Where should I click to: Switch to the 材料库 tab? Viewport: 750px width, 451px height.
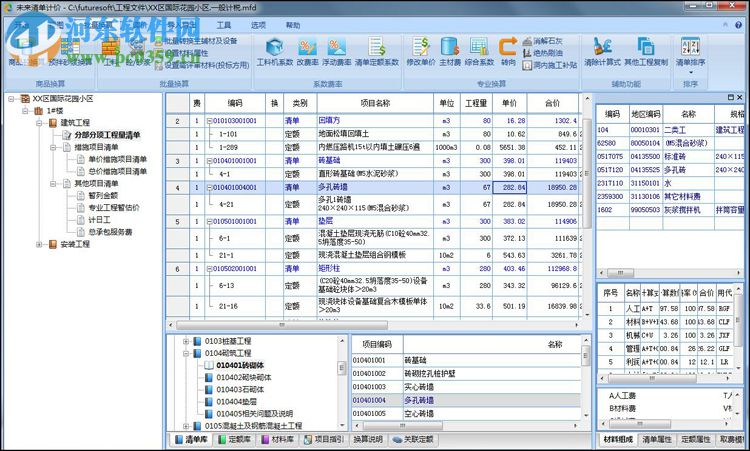pos(278,439)
